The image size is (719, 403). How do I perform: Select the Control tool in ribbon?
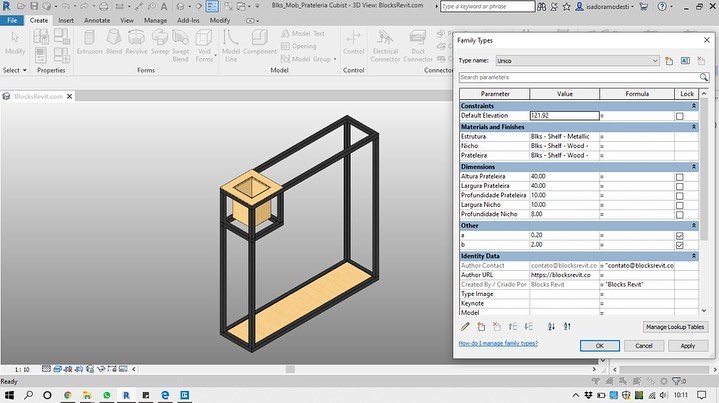click(x=354, y=42)
